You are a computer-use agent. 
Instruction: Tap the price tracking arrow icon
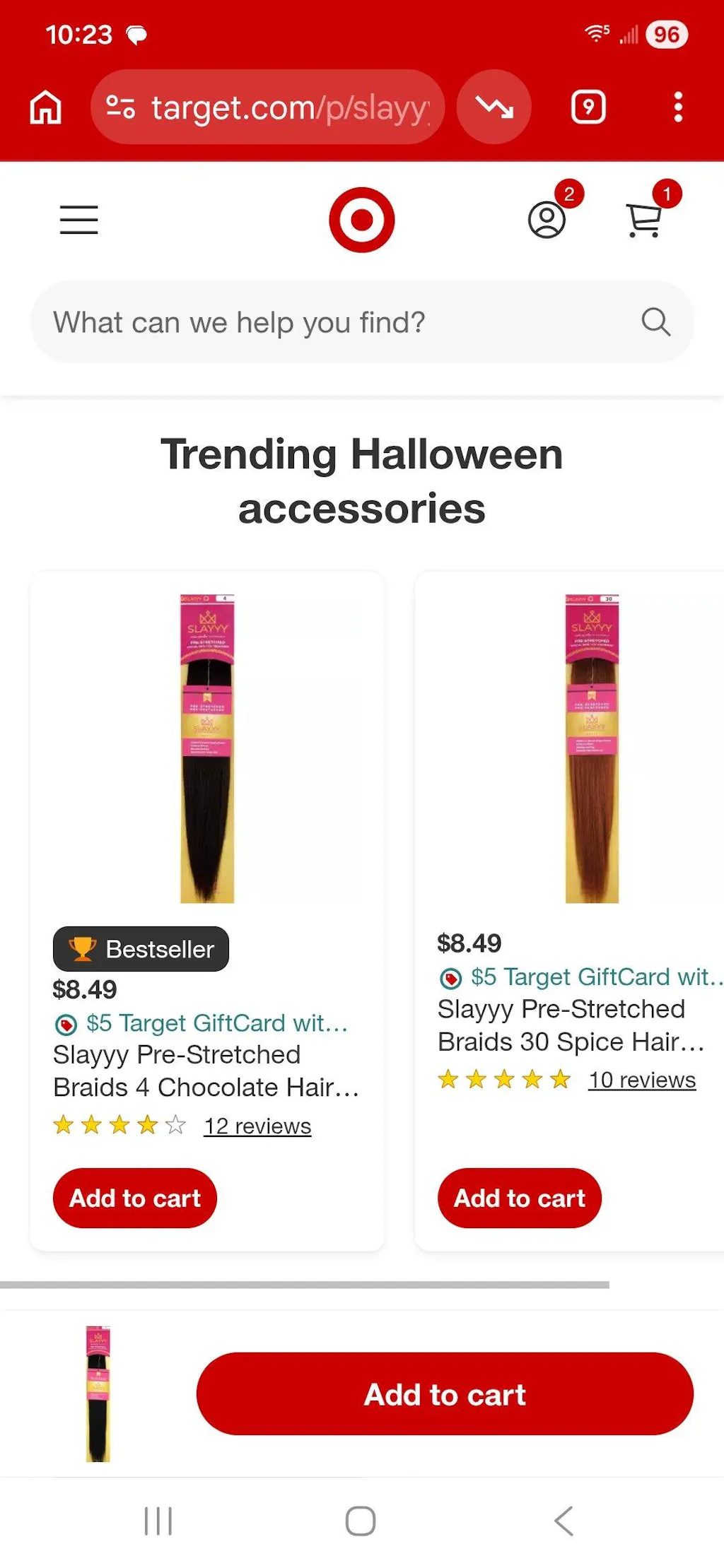click(x=494, y=107)
